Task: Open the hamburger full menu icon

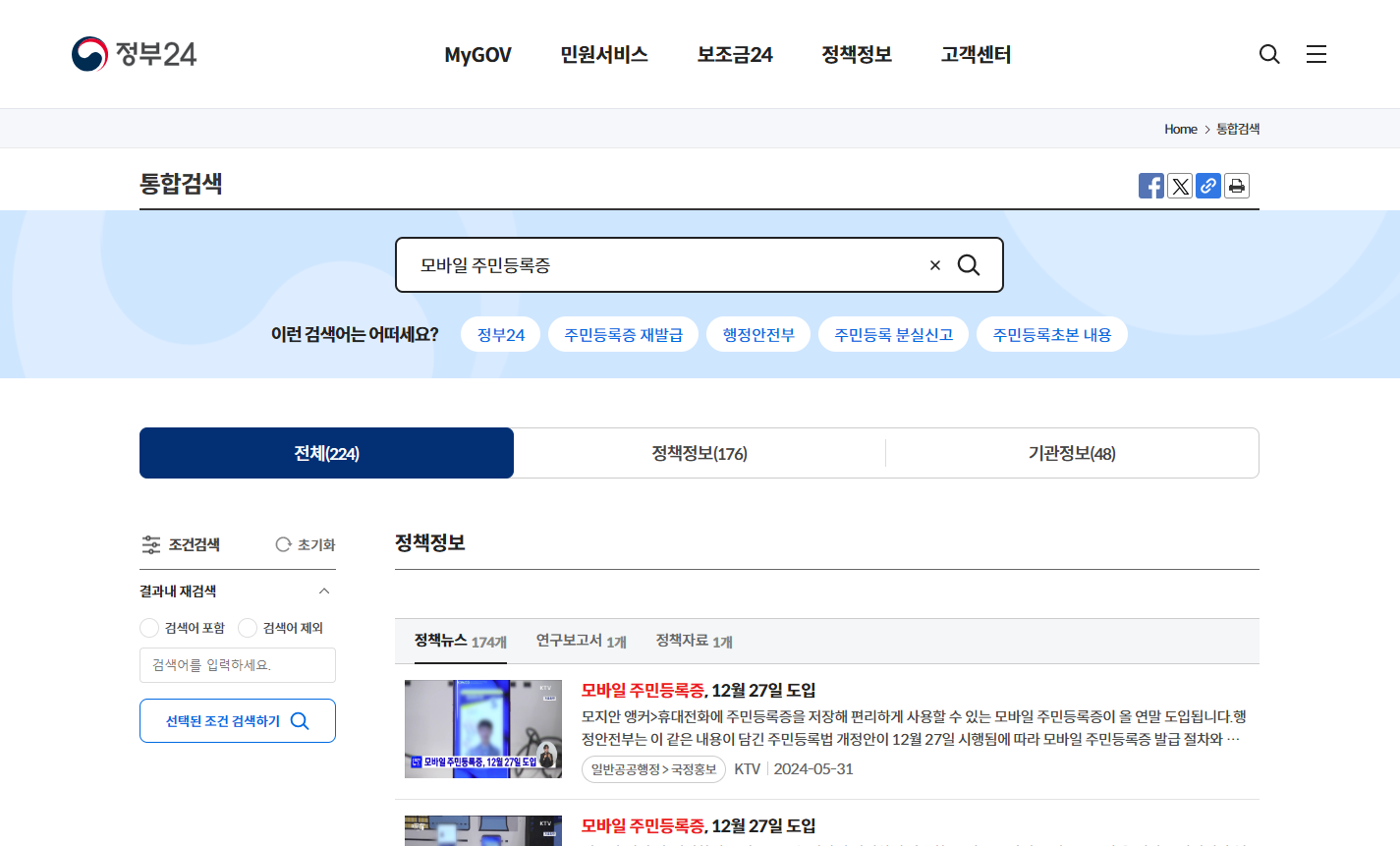Action: (1316, 54)
